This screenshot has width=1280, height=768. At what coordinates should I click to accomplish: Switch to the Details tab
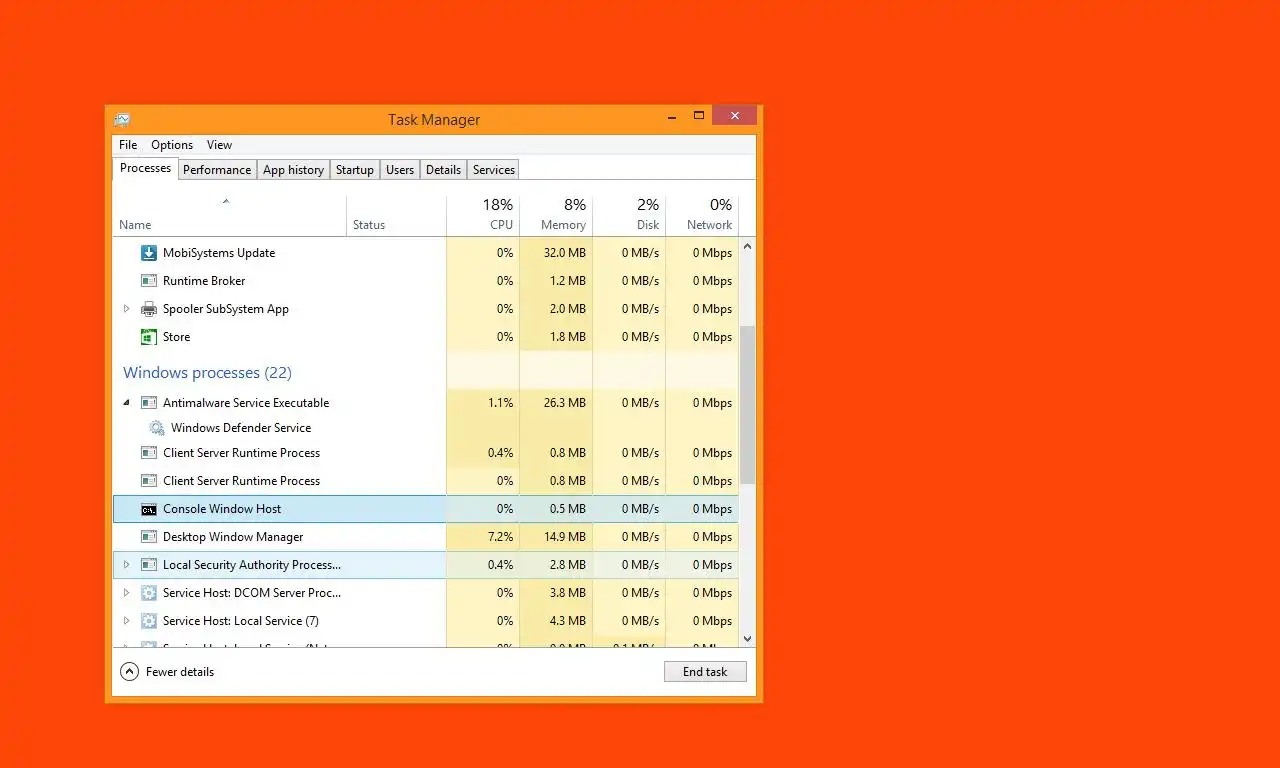[443, 170]
